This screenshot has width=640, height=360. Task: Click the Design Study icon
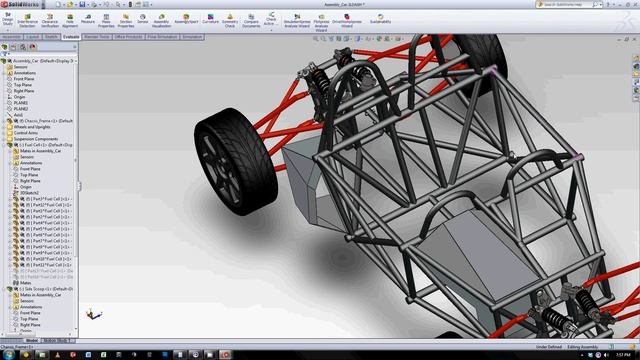[x=8, y=20]
